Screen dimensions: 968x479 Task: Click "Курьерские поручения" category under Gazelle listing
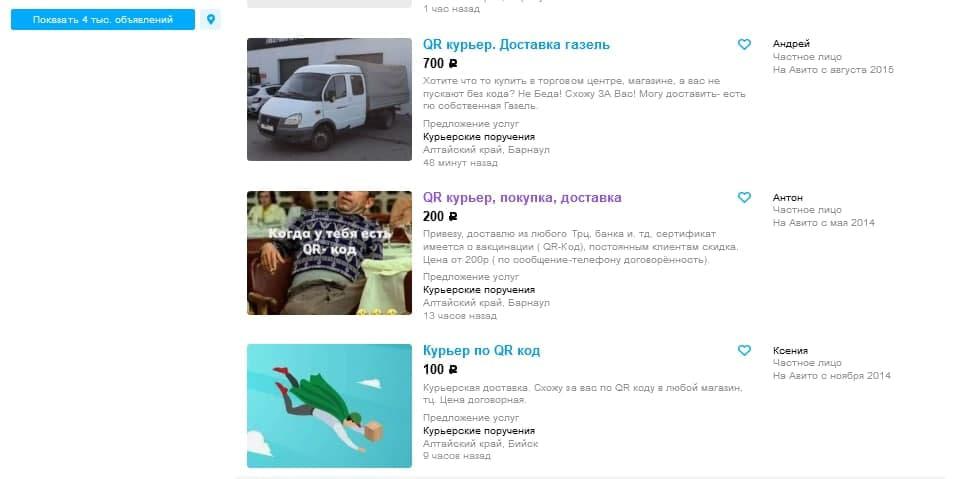479,137
